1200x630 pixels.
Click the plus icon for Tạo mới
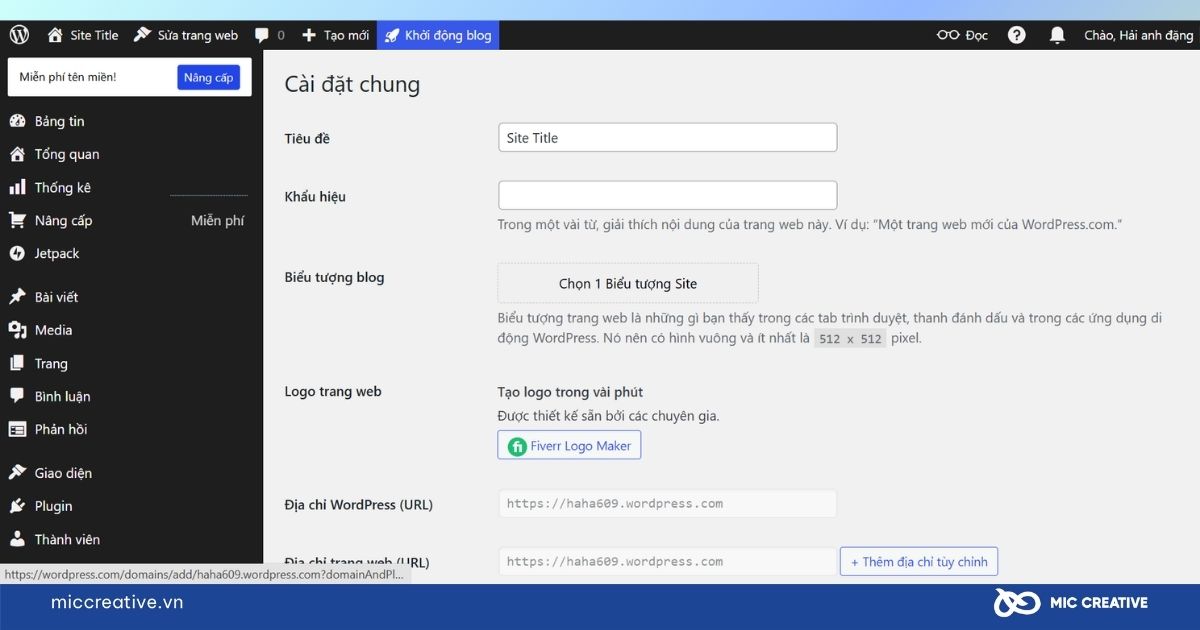309,35
